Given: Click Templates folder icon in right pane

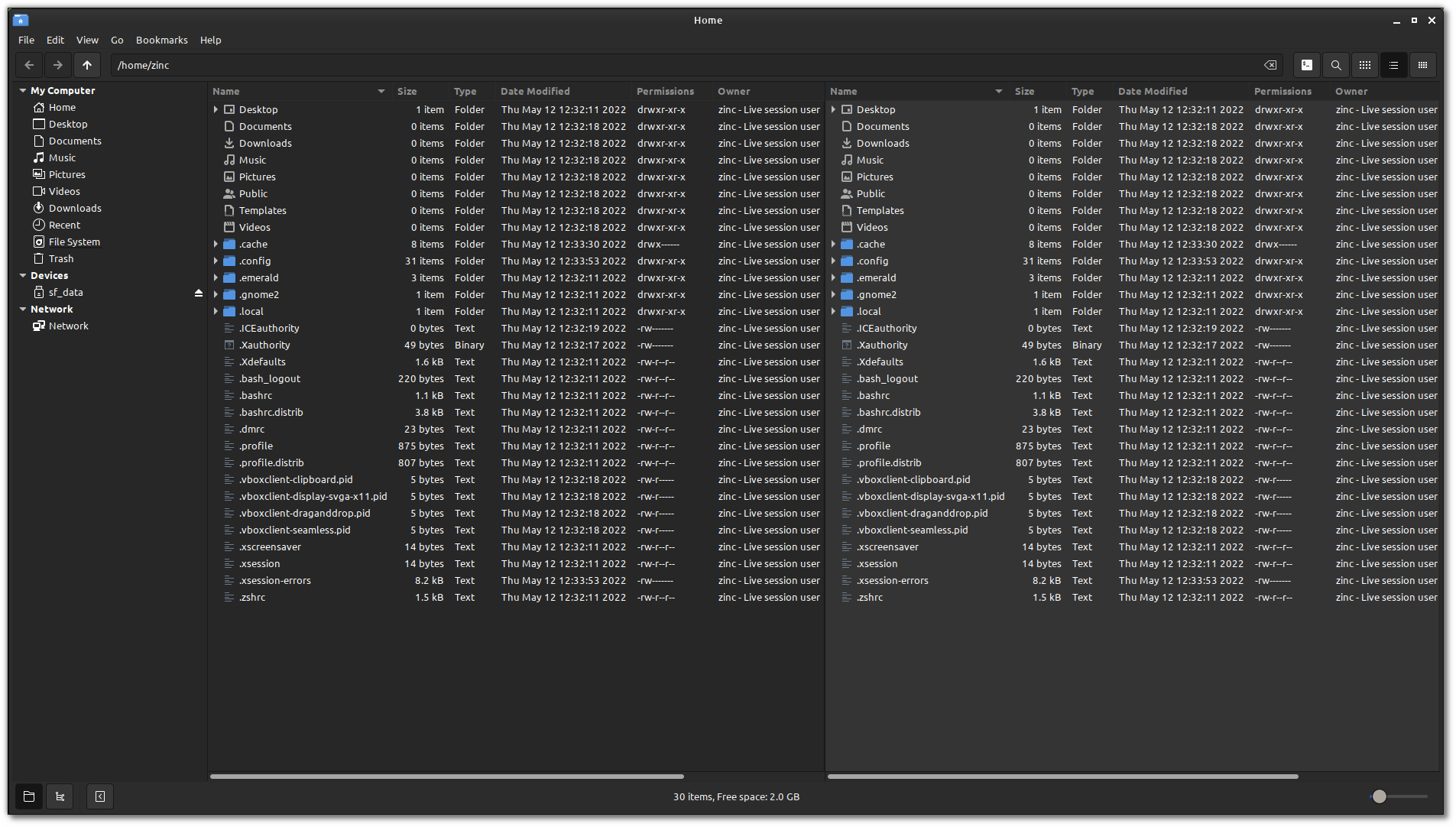Looking at the screenshot, I should tap(847, 211).
